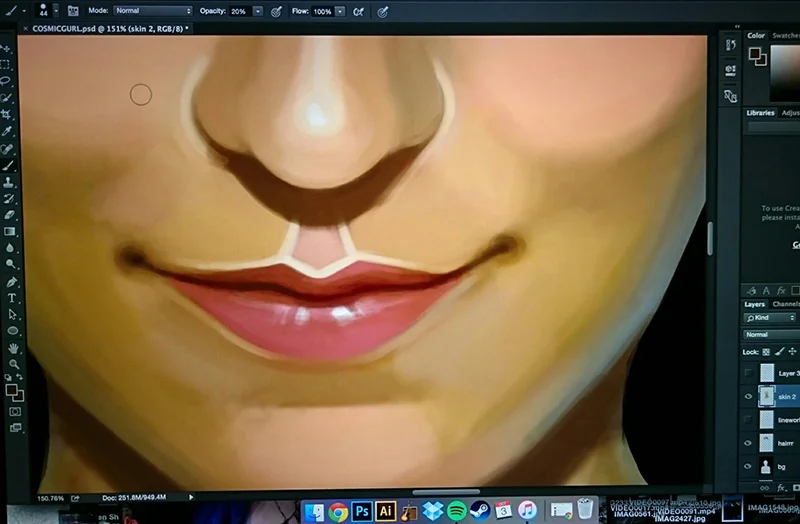Close the COSMICGURL.psd document tab
Viewport: 800px width, 524px height.
(x=26, y=29)
